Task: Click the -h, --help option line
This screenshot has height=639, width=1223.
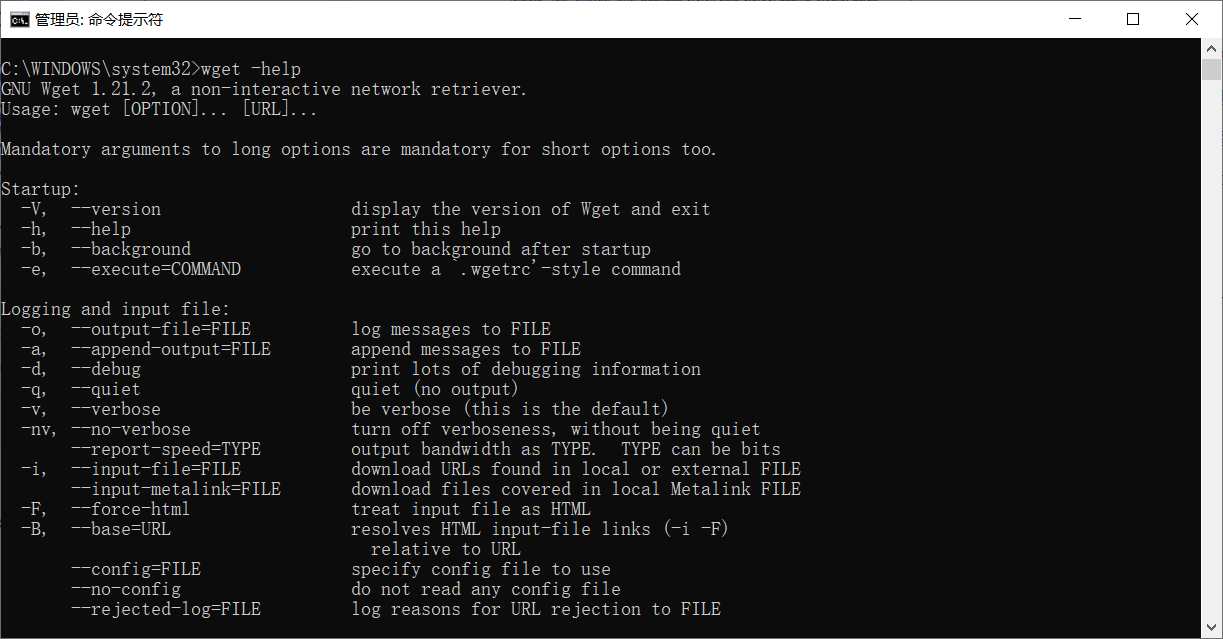Action: tap(75, 228)
